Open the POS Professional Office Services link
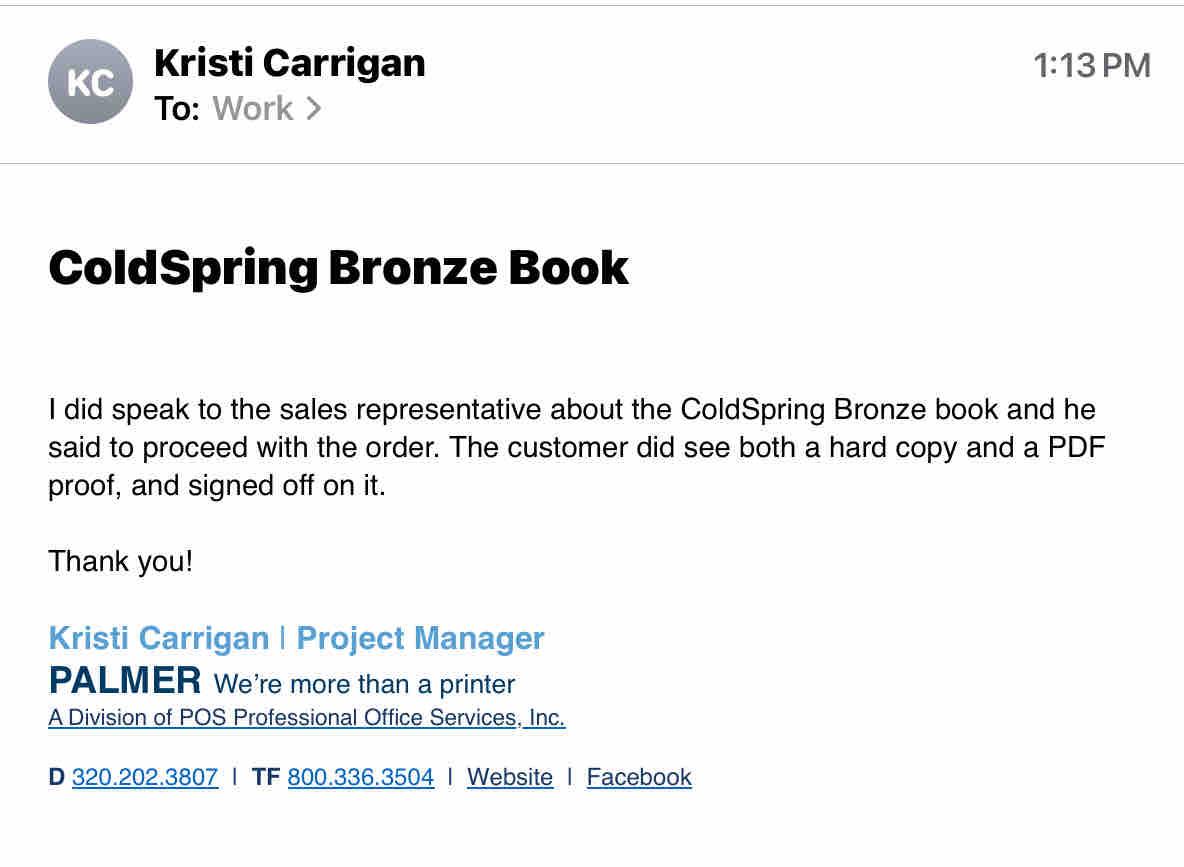This screenshot has width=1184, height=867. click(x=306, y=718)
